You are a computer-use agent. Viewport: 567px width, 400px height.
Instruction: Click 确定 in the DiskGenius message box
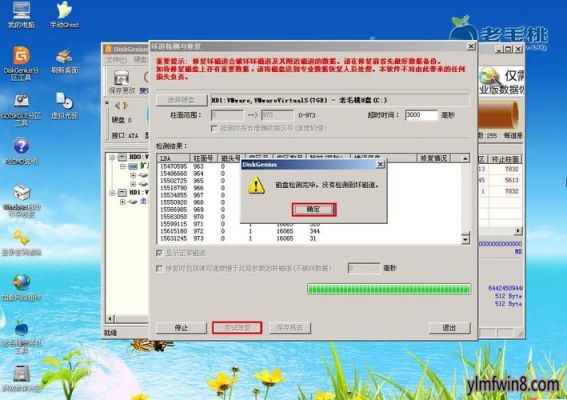click(314, 209)
